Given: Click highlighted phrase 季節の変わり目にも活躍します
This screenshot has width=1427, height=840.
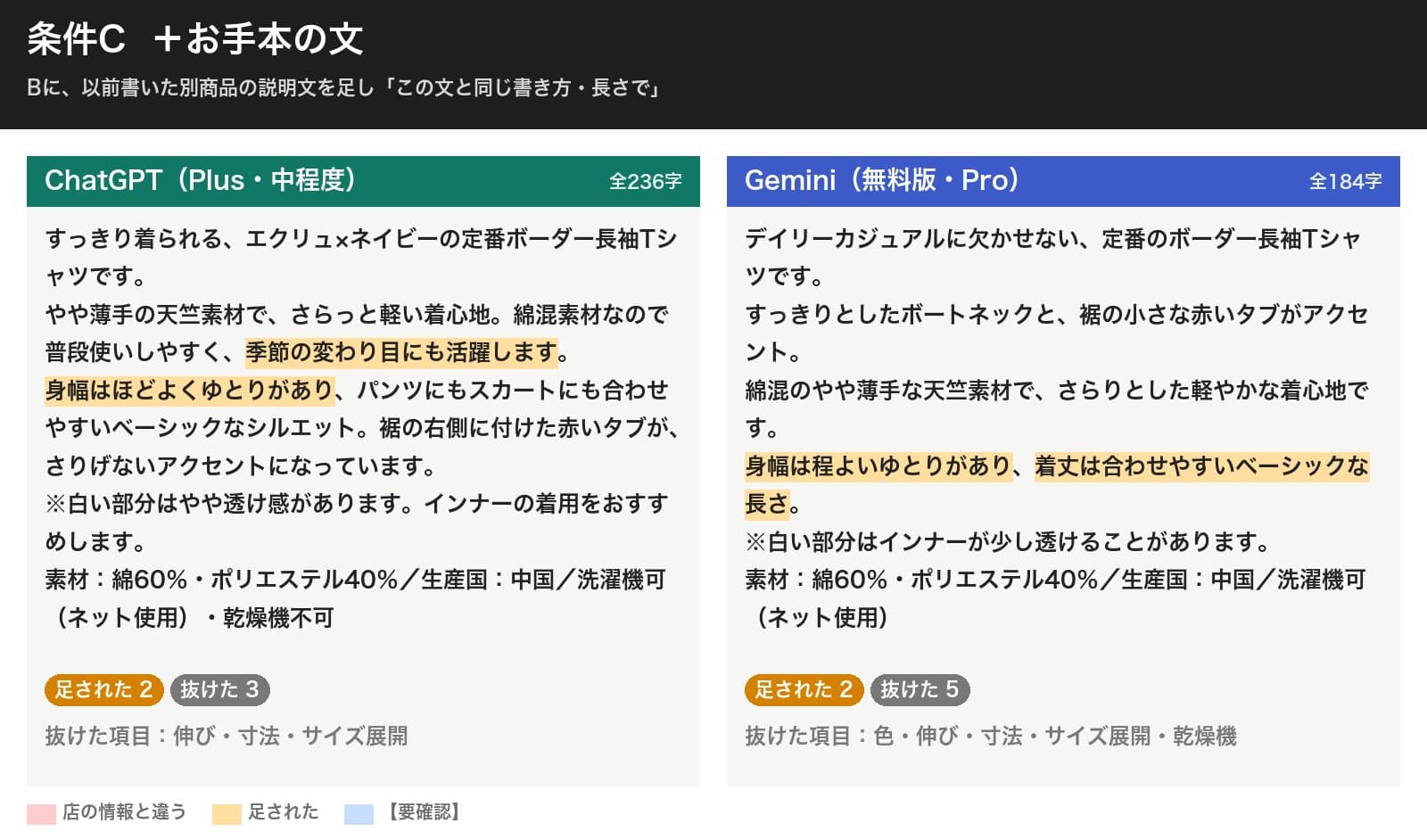Looking at the screenshot, I should pyautogui.click(x=402, y=352).
